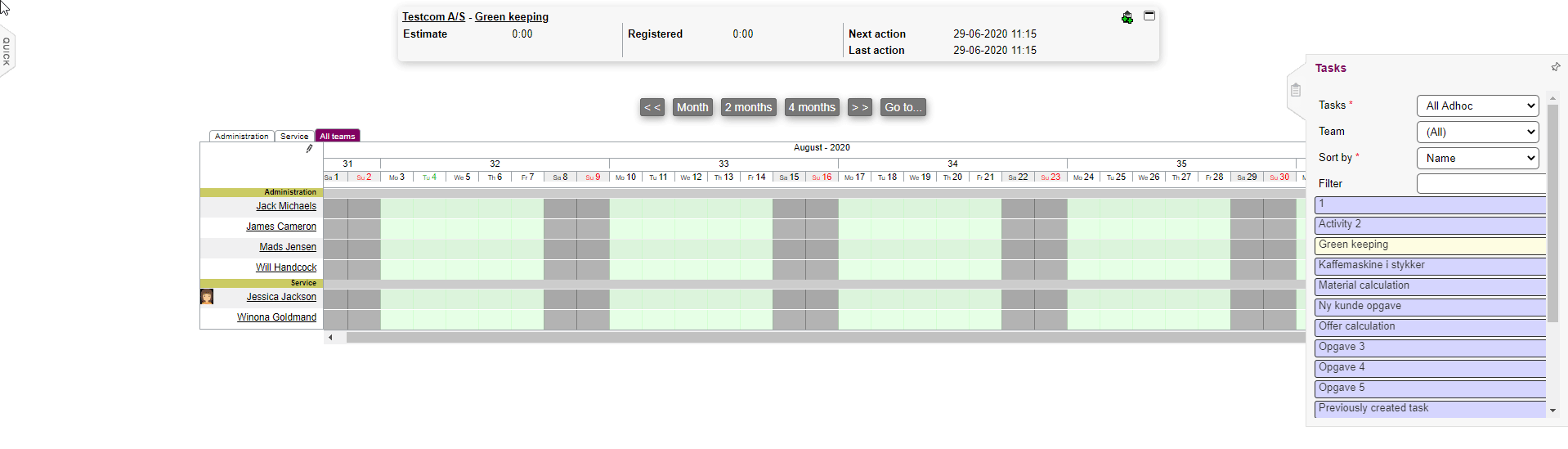
Task: Go to previous period with << button
Action: click(652, 107)
